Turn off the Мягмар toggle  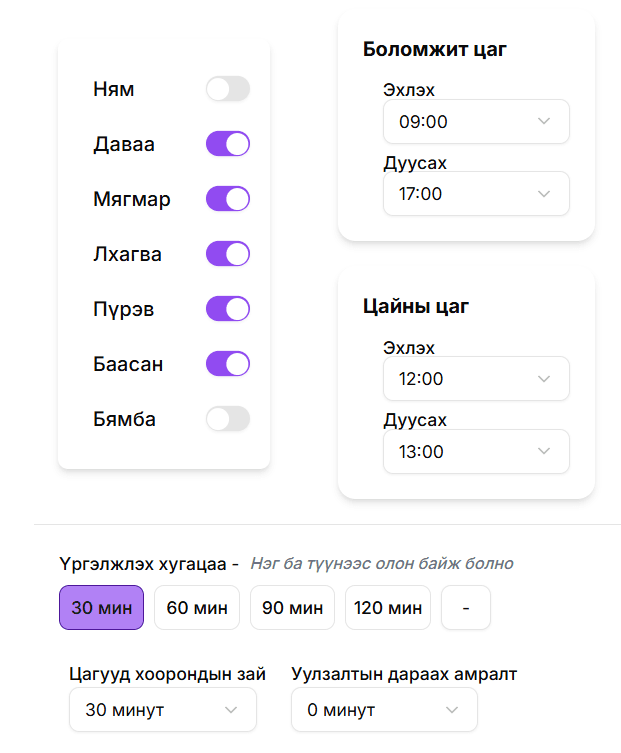tap(227, 199)
